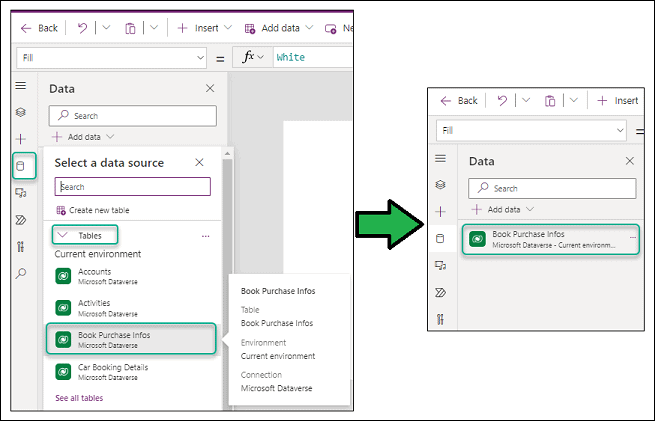Click search box in Select a data source

(132, 187)
